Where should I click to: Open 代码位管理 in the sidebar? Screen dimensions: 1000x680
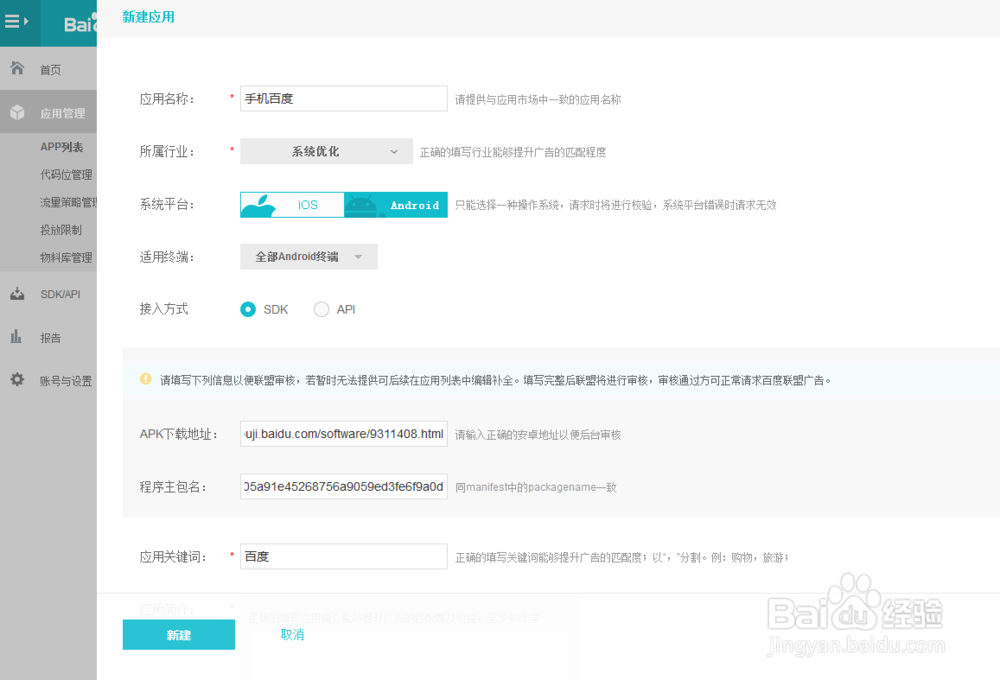coord(64,173)
